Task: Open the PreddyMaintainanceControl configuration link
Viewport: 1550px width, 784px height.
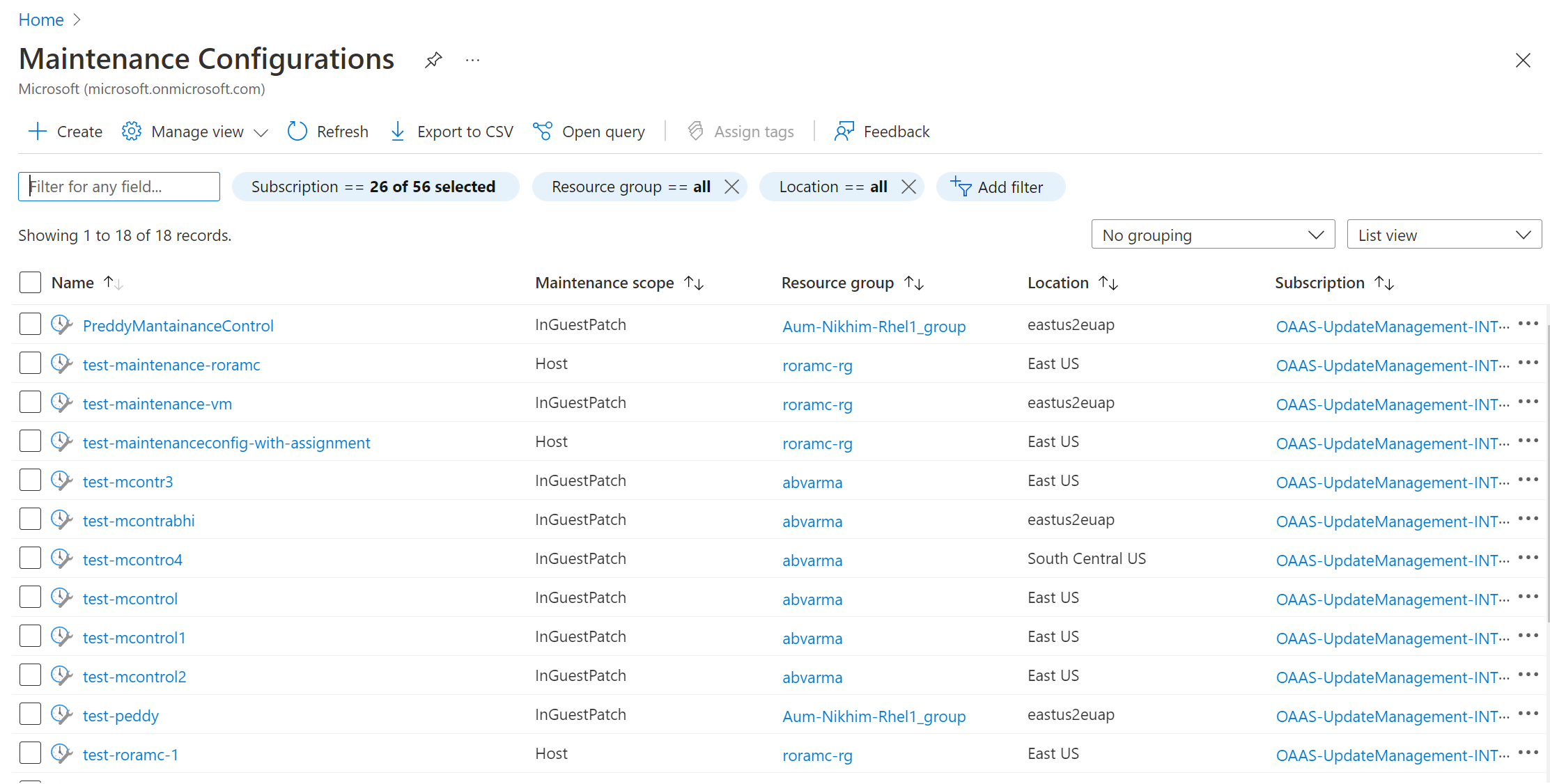Action: (178, 325)
